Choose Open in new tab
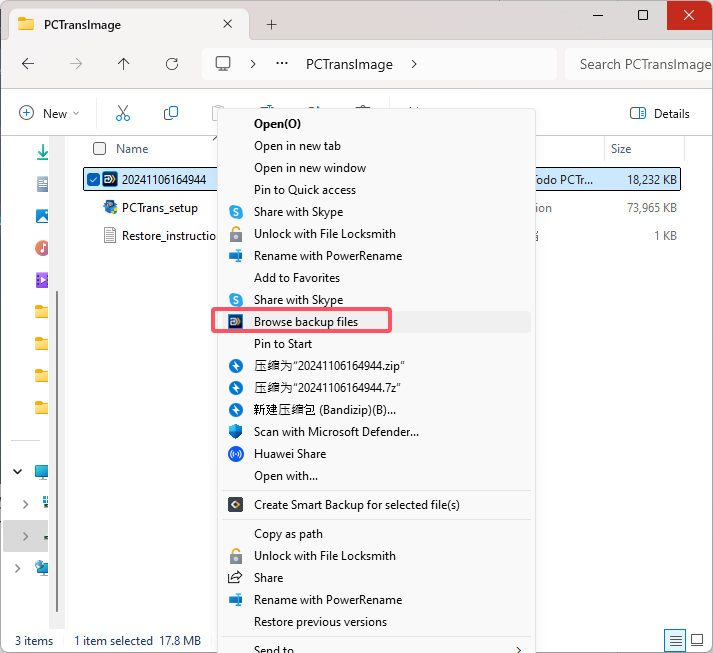 [297, 146]
